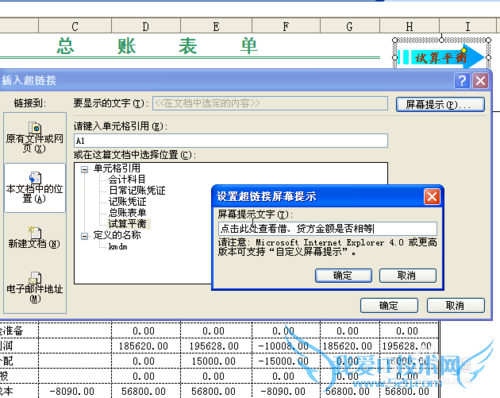Select 日常记账凭证 sheet in the tree
The height and width of the screenshot is (398, 500).
[137, 191]
